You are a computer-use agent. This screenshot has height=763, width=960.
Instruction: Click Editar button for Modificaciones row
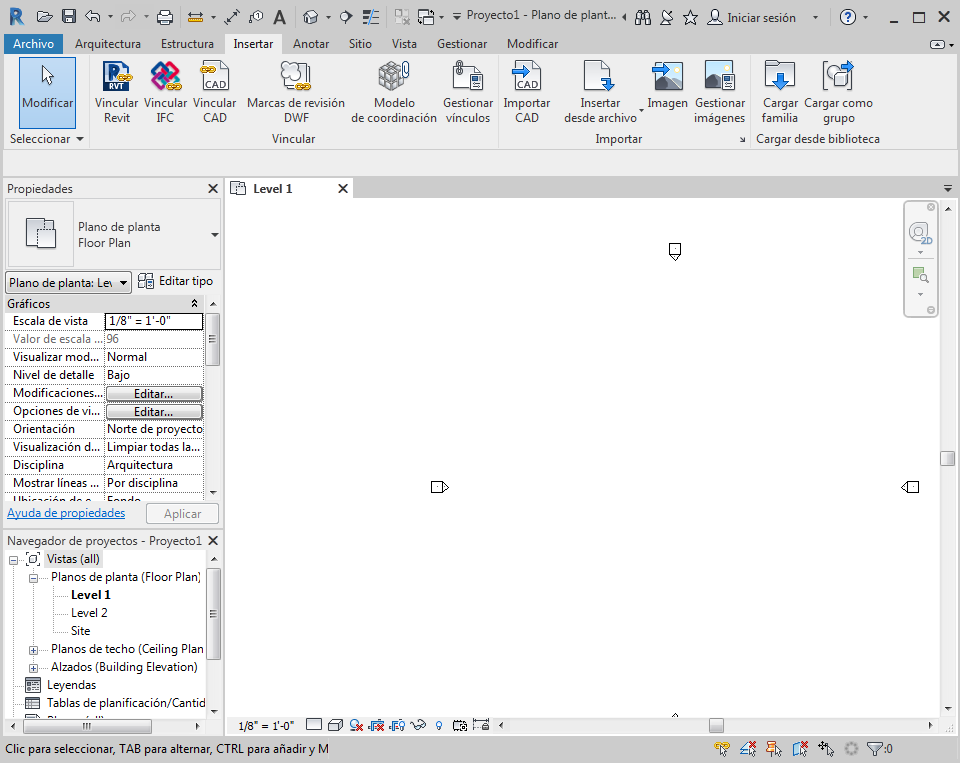(x=154, y=394)
